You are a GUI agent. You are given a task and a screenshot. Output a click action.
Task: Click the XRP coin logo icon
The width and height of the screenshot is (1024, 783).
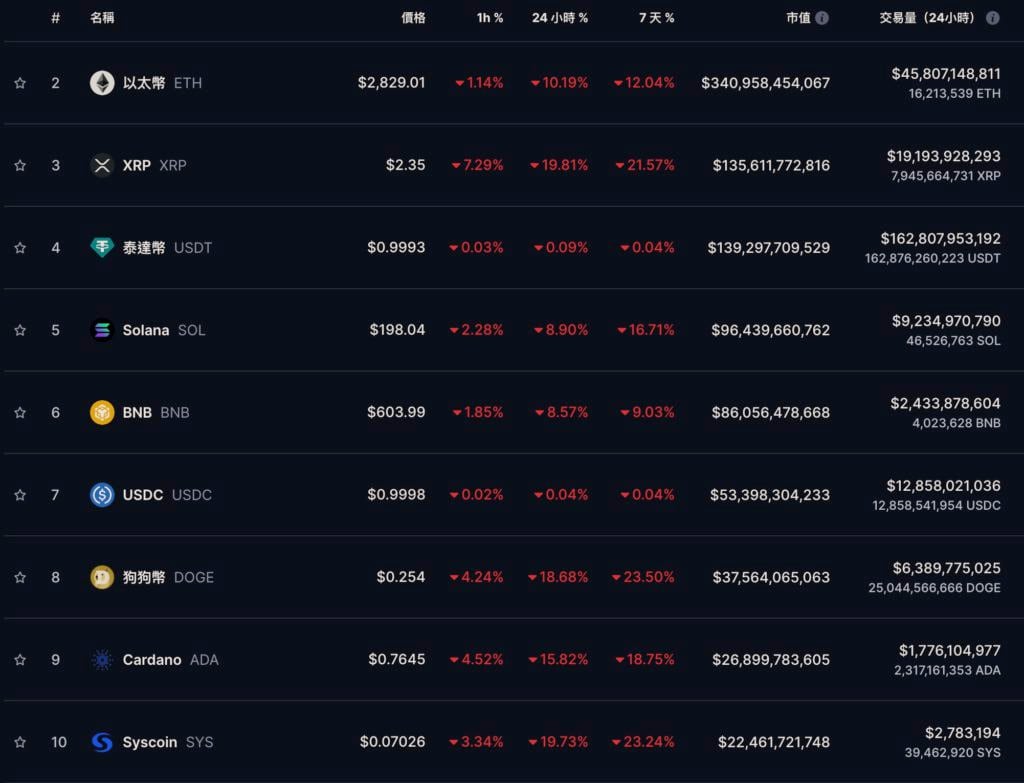click(x=102, y=165)
